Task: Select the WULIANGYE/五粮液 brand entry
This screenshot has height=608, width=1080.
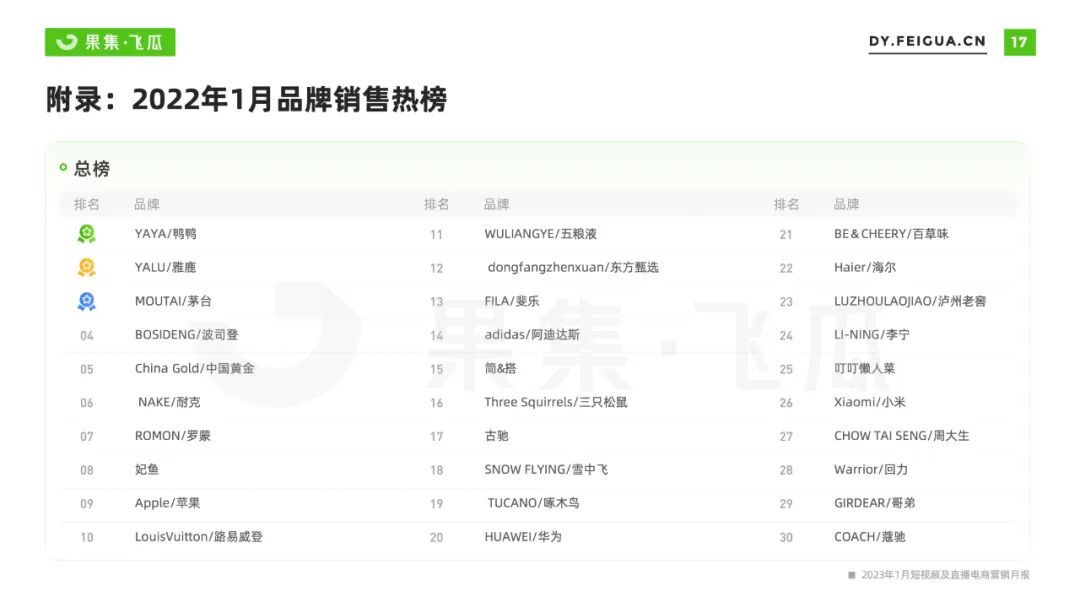Action: point(541,234)
